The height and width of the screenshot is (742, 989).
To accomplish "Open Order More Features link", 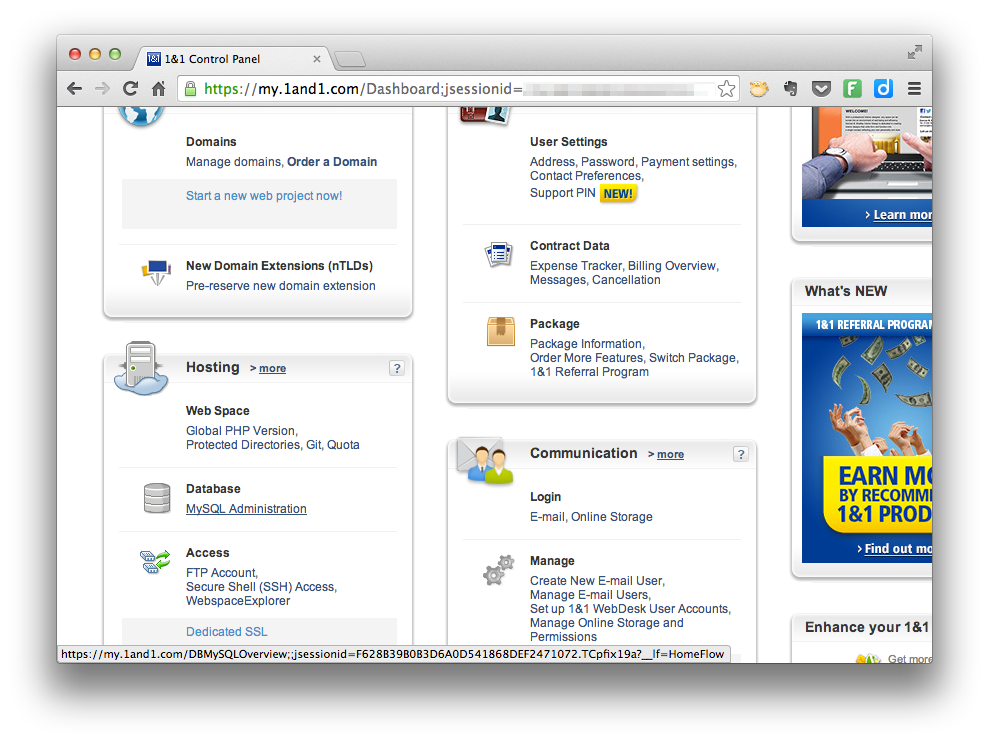I will point(587,358).
